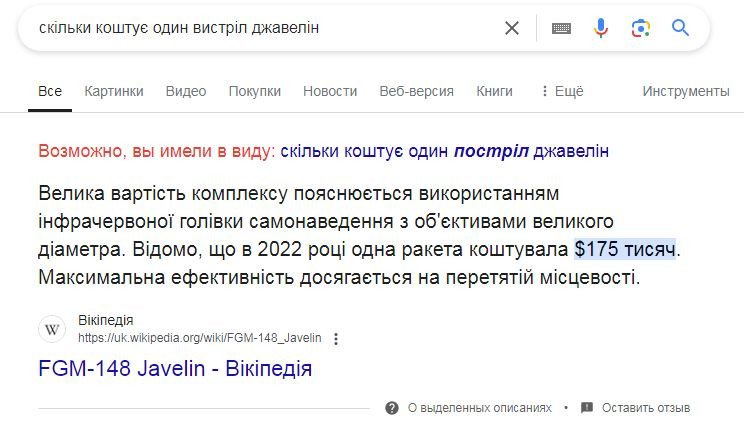Click the feedback flag icon
The image size is (744, 440).
pos(587,407)
